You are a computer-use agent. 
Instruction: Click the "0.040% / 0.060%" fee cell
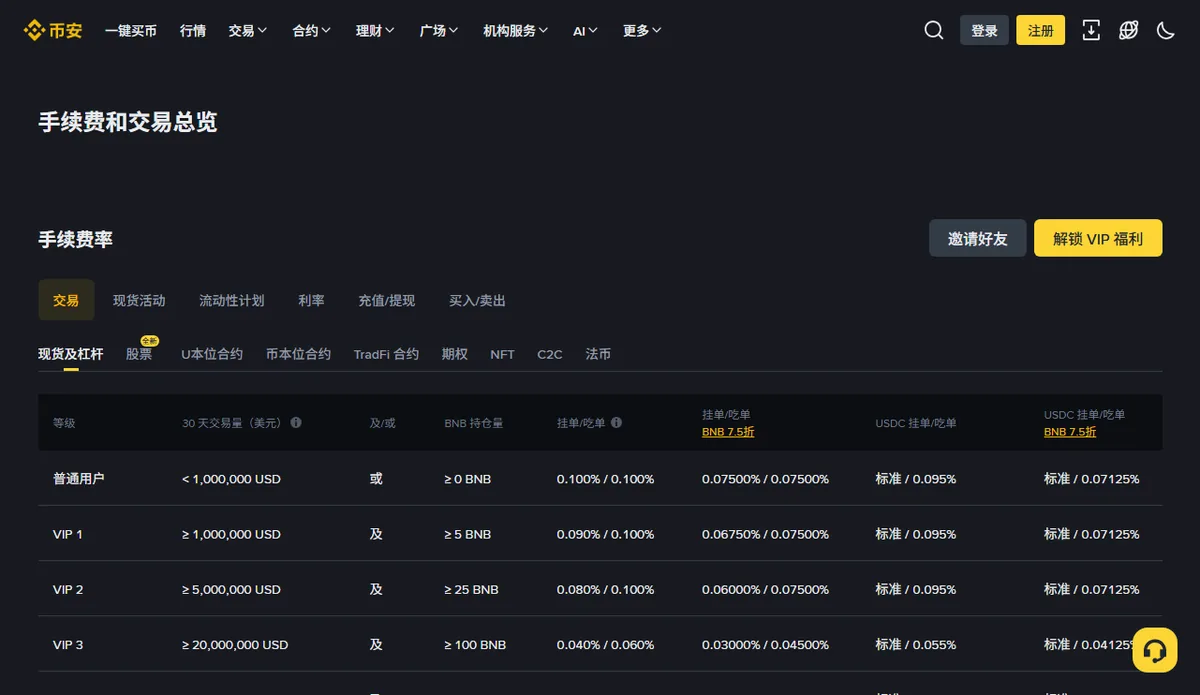coord(605,645)
